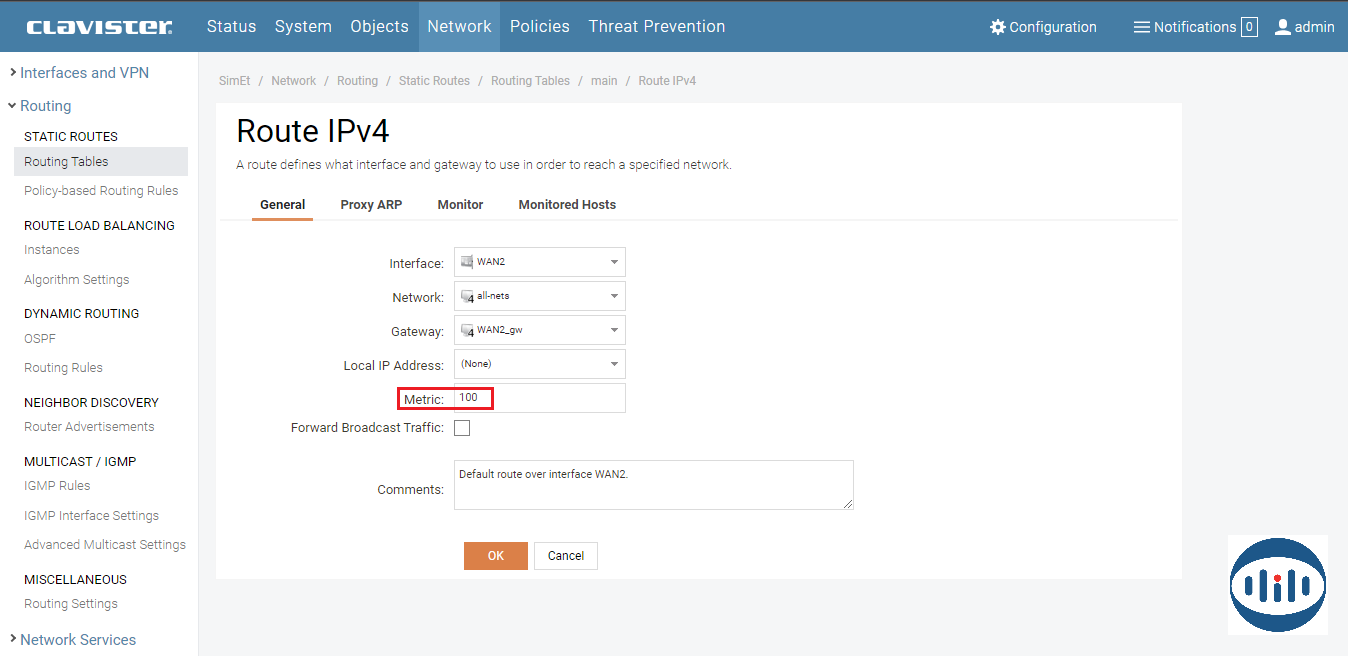Click the Clavister logo
The image size is (1348, 656).
click(x=99, y=27)
